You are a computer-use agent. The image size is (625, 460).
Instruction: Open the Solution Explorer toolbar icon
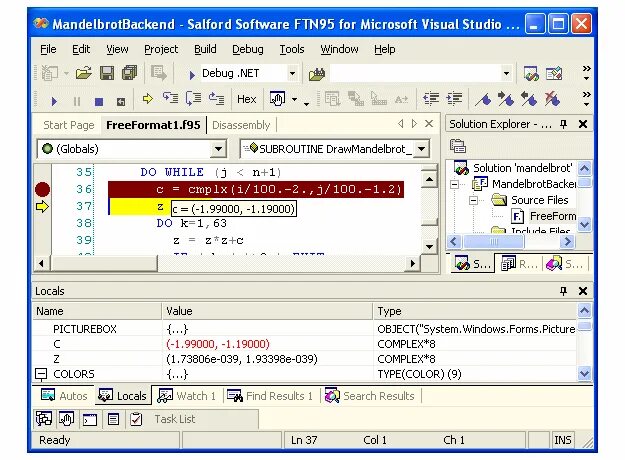(531, 73)
